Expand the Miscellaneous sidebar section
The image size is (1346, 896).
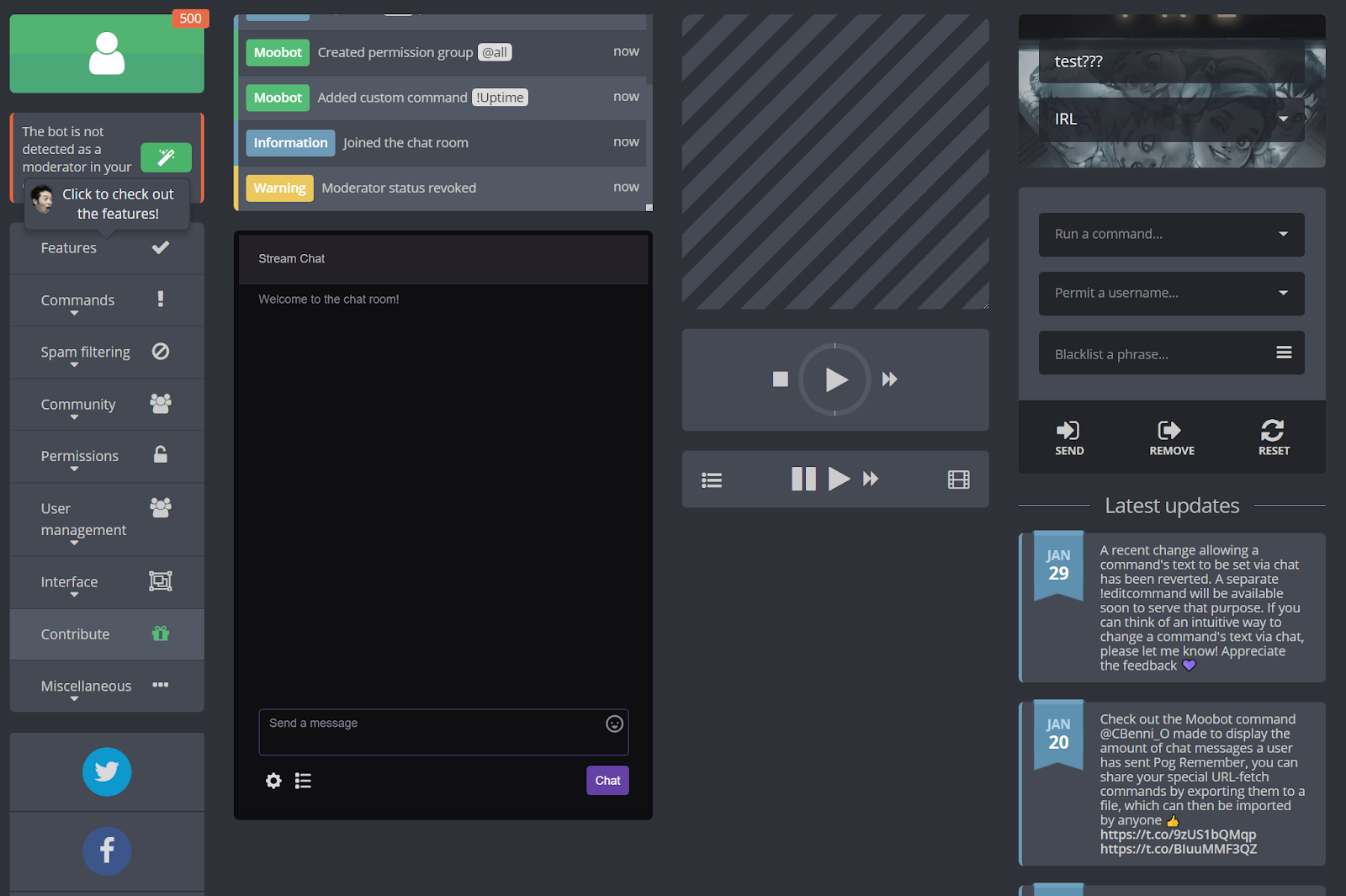(x=107, y=687)
